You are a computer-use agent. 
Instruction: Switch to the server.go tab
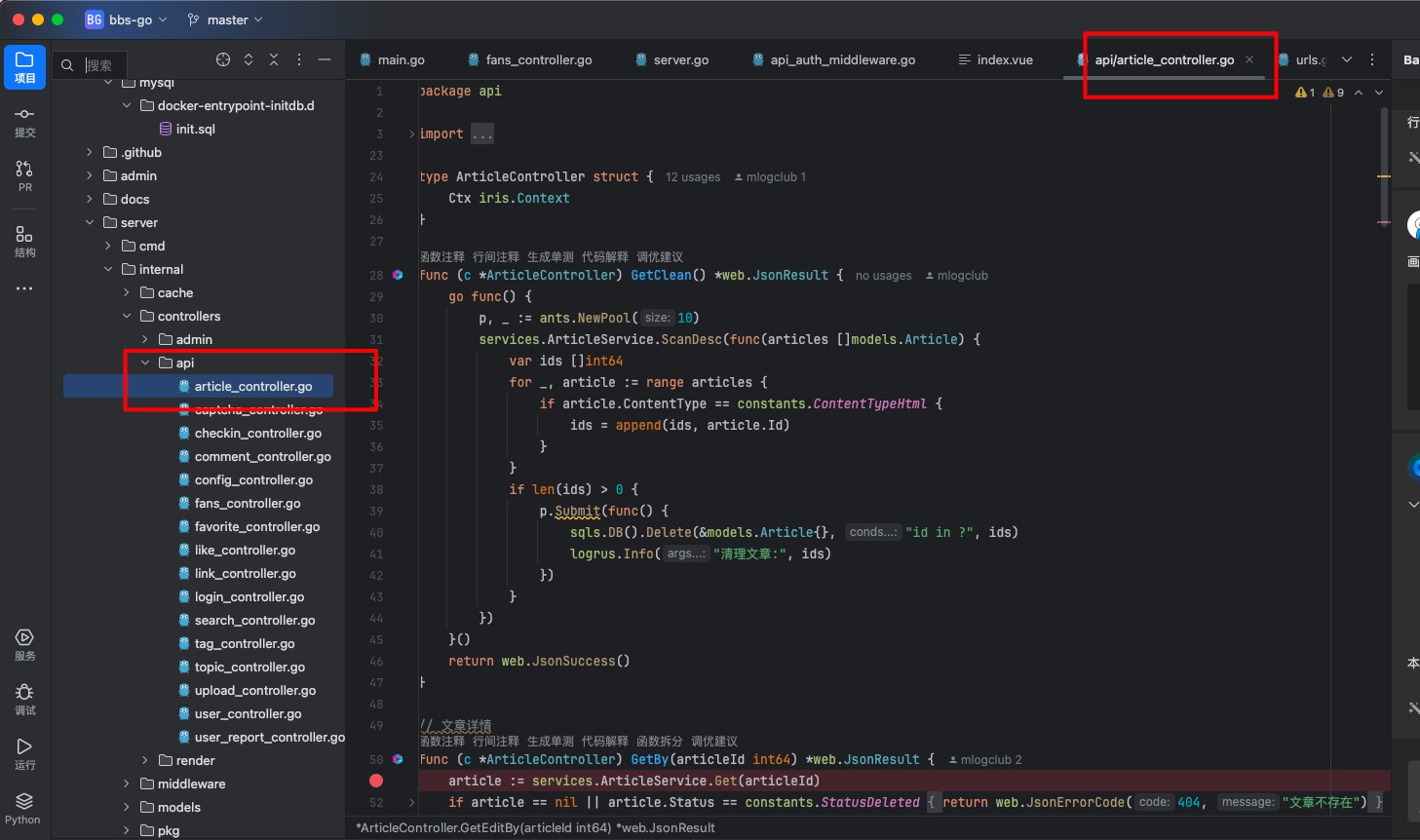(x=672, y=59)
